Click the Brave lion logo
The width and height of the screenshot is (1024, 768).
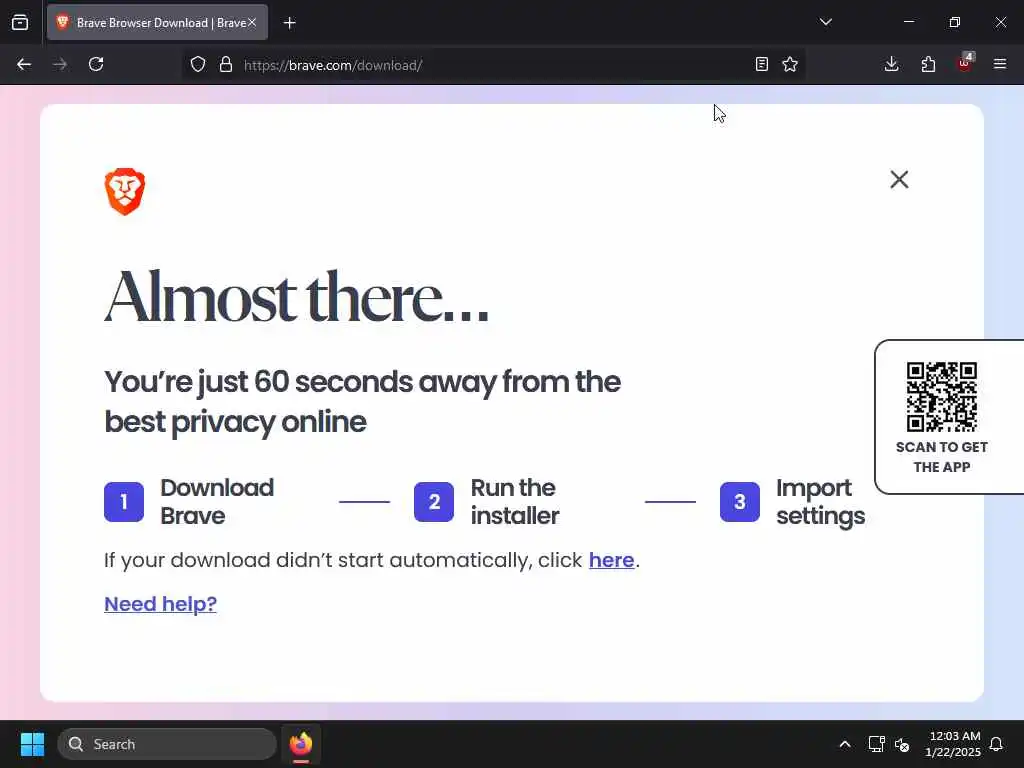125,191
